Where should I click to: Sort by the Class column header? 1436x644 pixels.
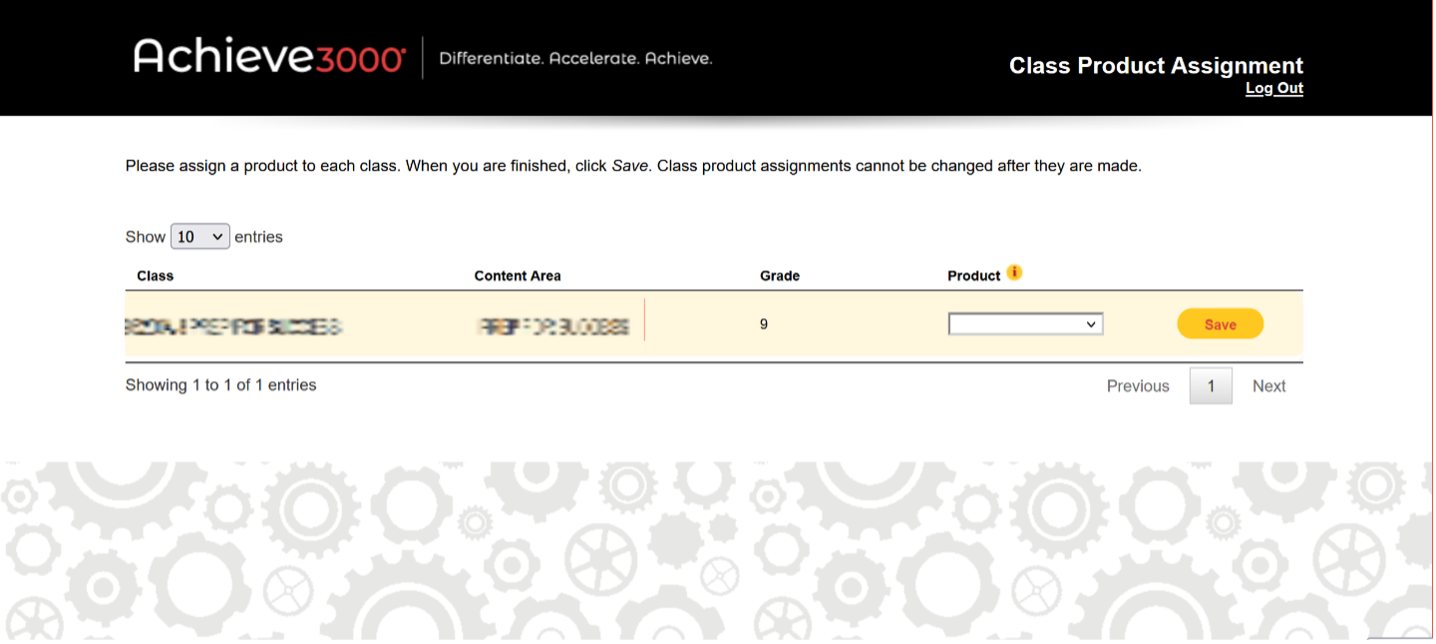click(155, 276)
